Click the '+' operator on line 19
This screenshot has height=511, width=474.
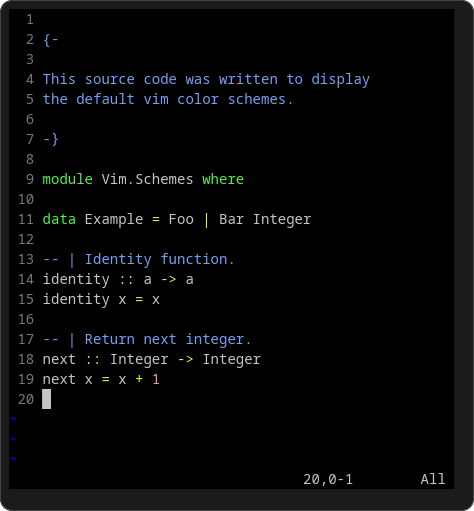[139, 379]
